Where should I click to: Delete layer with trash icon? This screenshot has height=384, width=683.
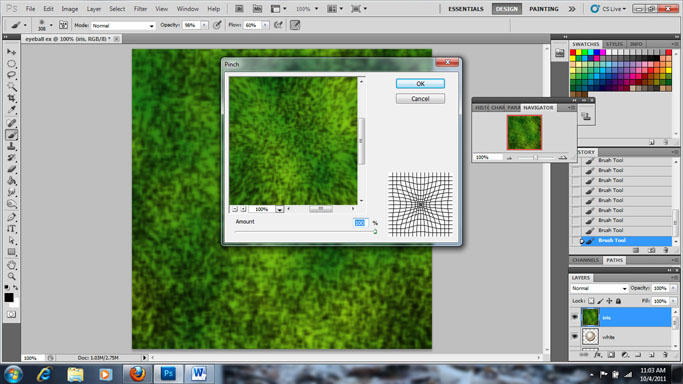coord(665,355)
